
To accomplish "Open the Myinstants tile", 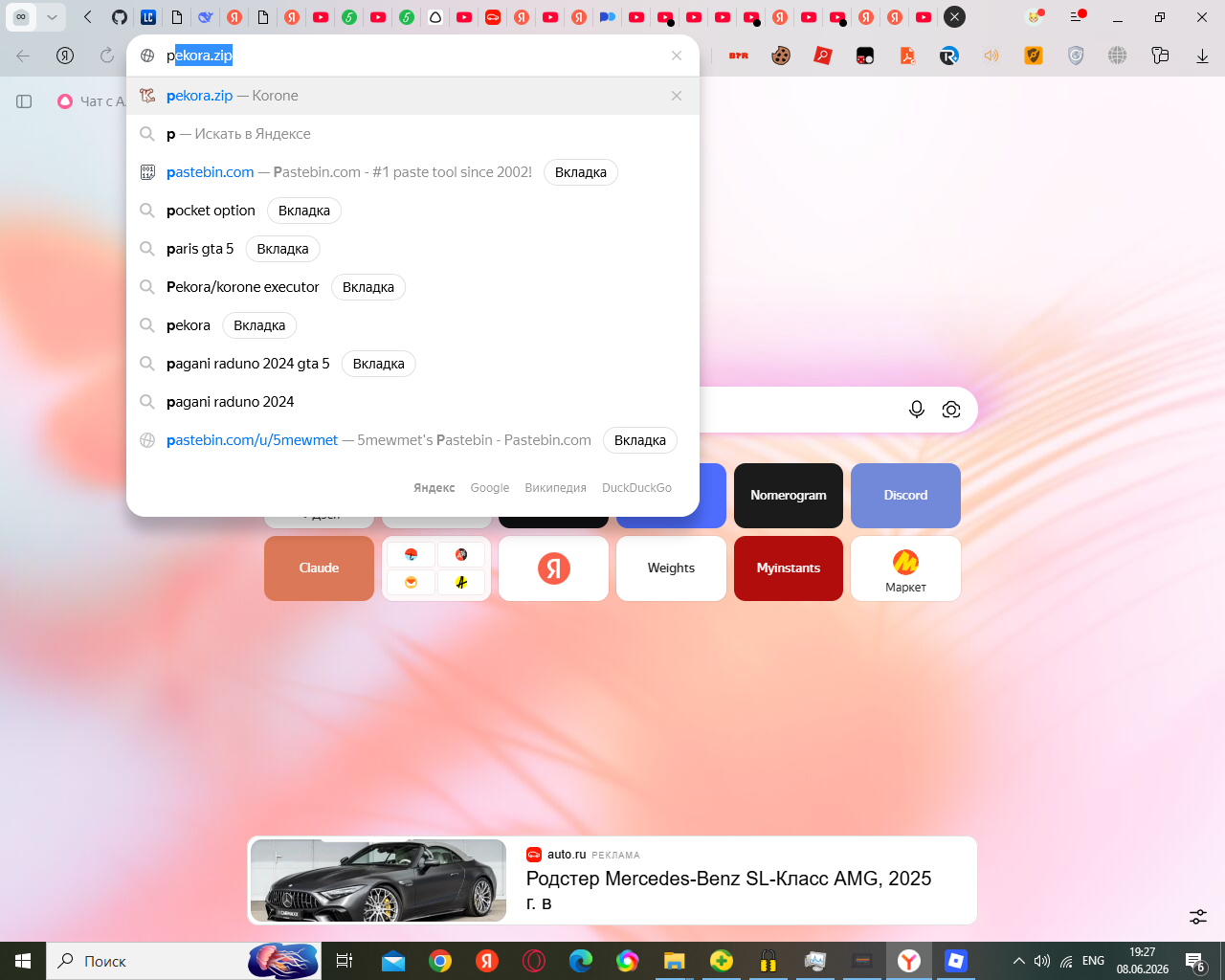I will click(789, 568).
